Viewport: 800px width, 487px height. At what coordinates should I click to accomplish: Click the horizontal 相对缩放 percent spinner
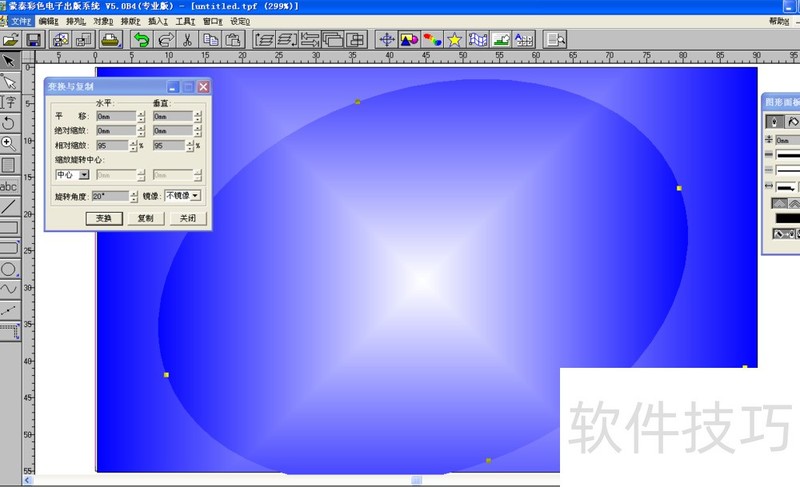[133, 146]
